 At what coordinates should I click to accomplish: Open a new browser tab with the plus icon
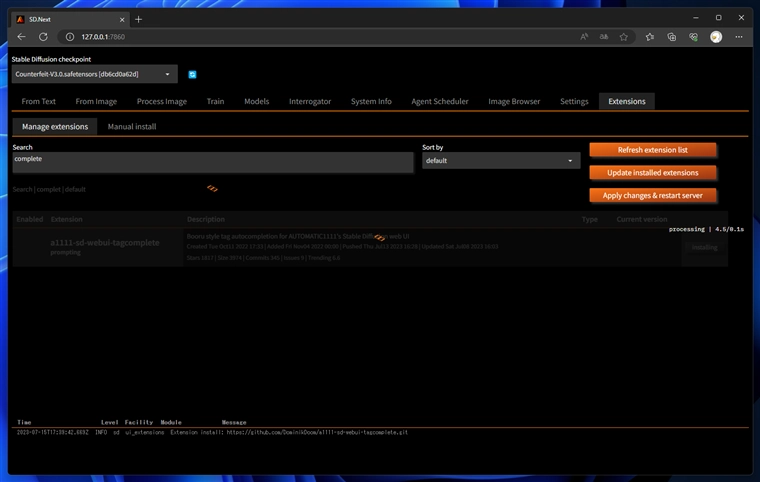[139, 19]
